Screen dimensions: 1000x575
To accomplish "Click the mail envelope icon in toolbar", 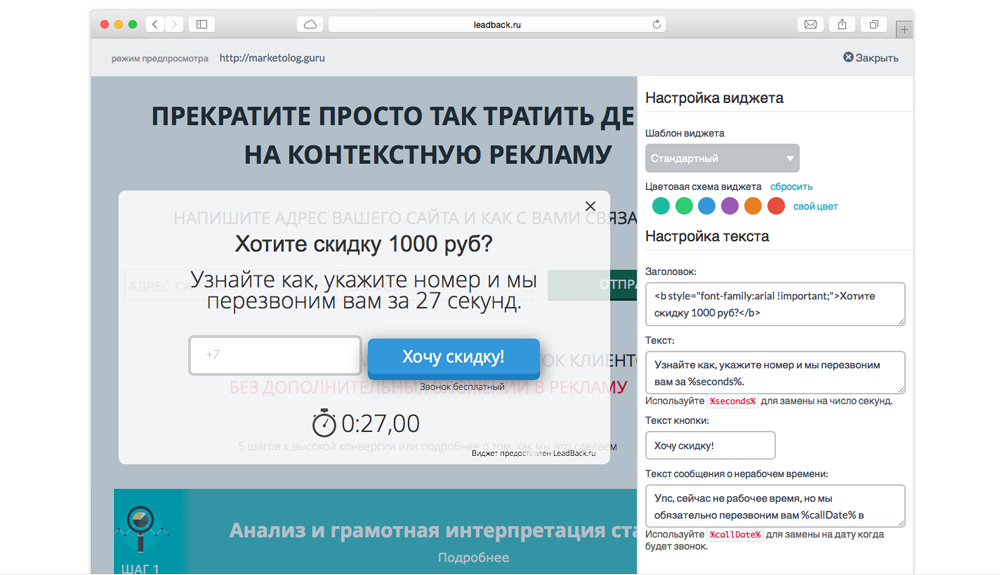I will point(811,24).
